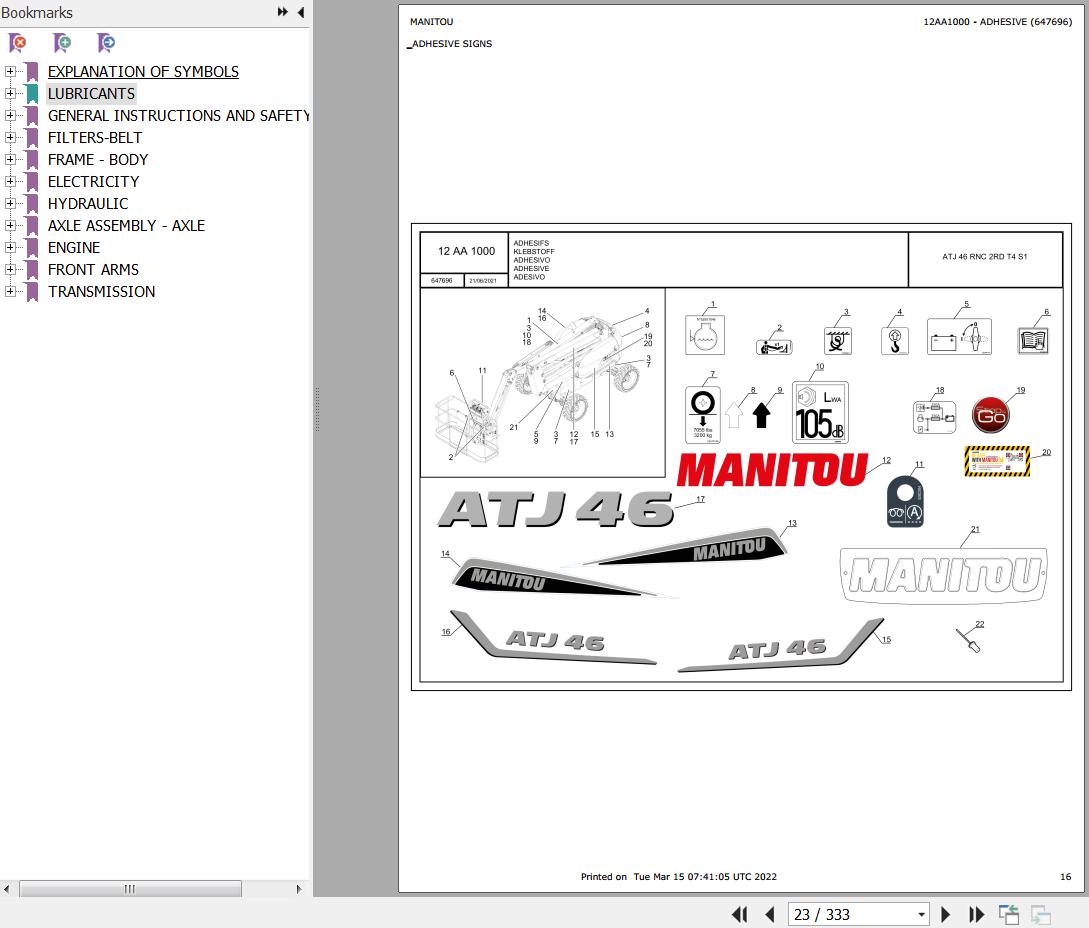
Task: Click the bookmarks horizontal scrollbar thumb
Action: pyautogui.click(x=130, y=889)
